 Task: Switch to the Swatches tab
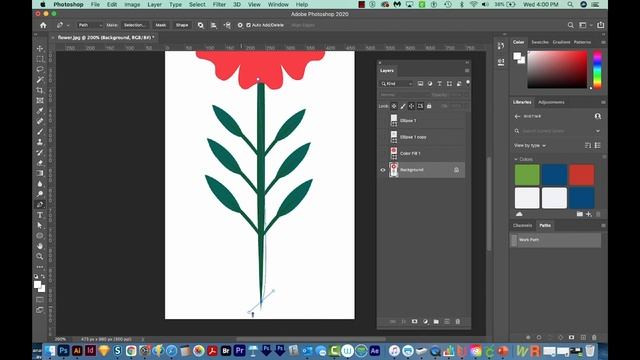point(540,42)
